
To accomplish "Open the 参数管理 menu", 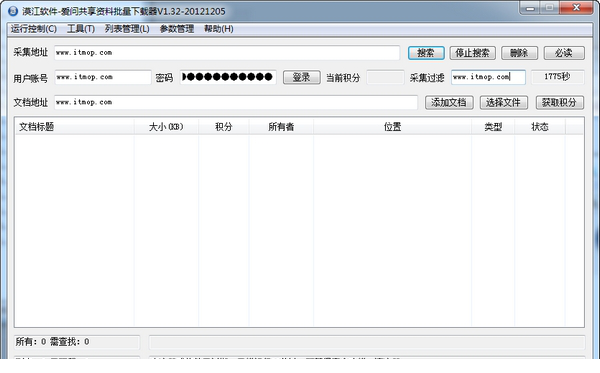I will tap(177, 29).
